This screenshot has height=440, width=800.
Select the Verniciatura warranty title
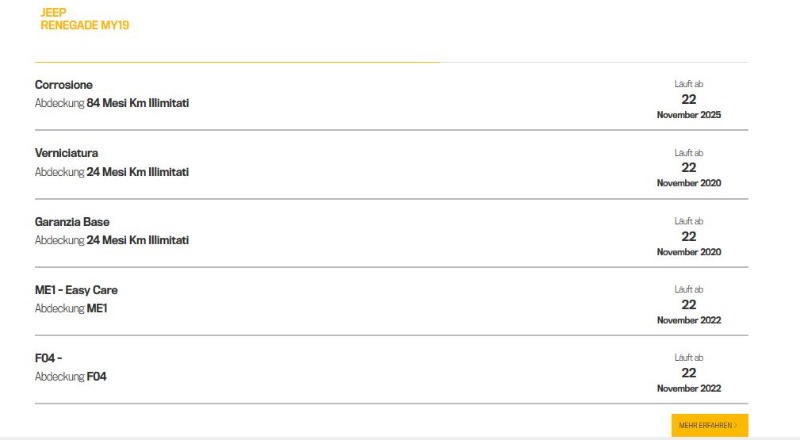click(67, 153)
